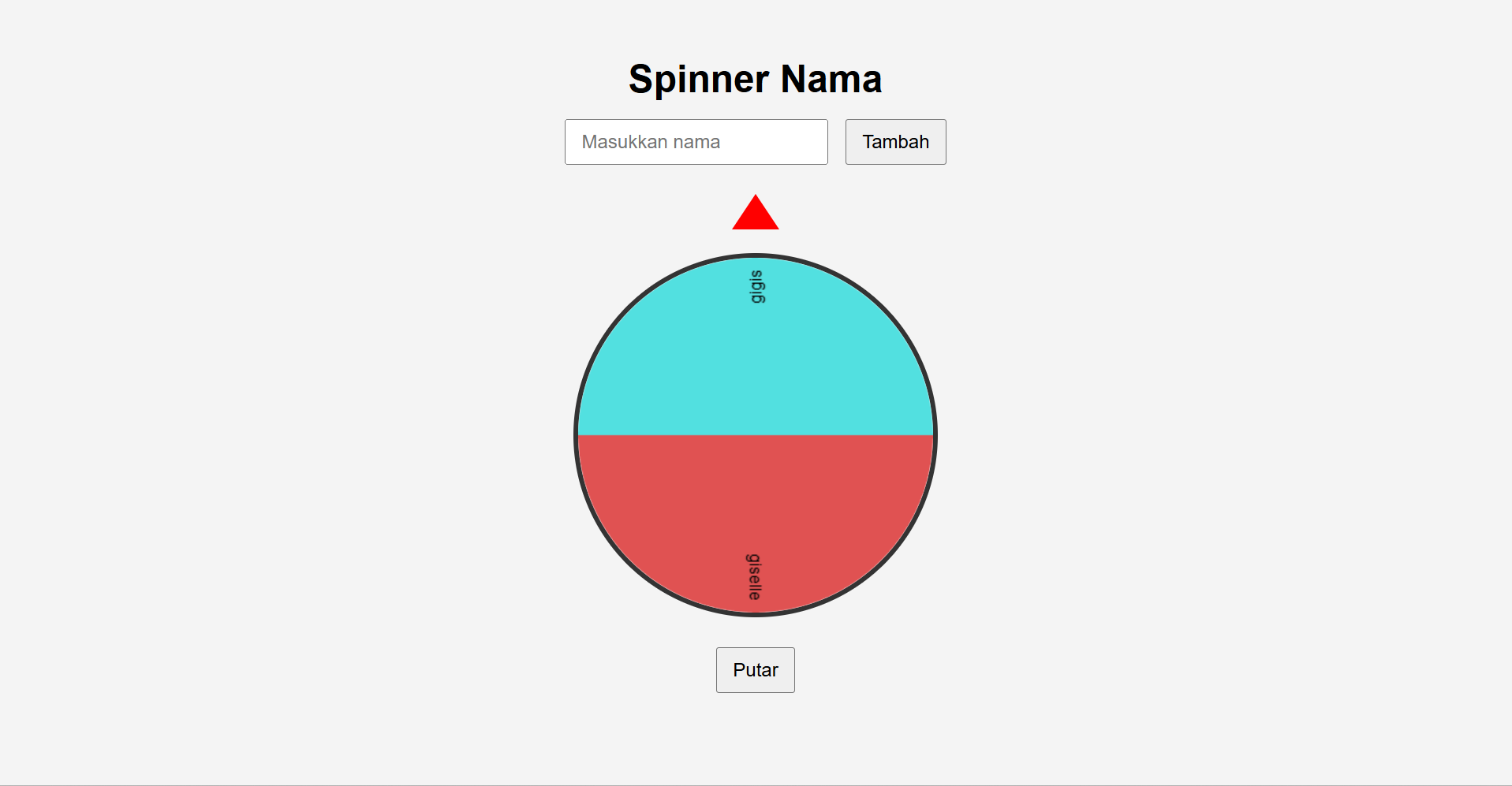Click the top edge of the wheel
Viewport: 1512px width, 786px height.
click(755, 256)
